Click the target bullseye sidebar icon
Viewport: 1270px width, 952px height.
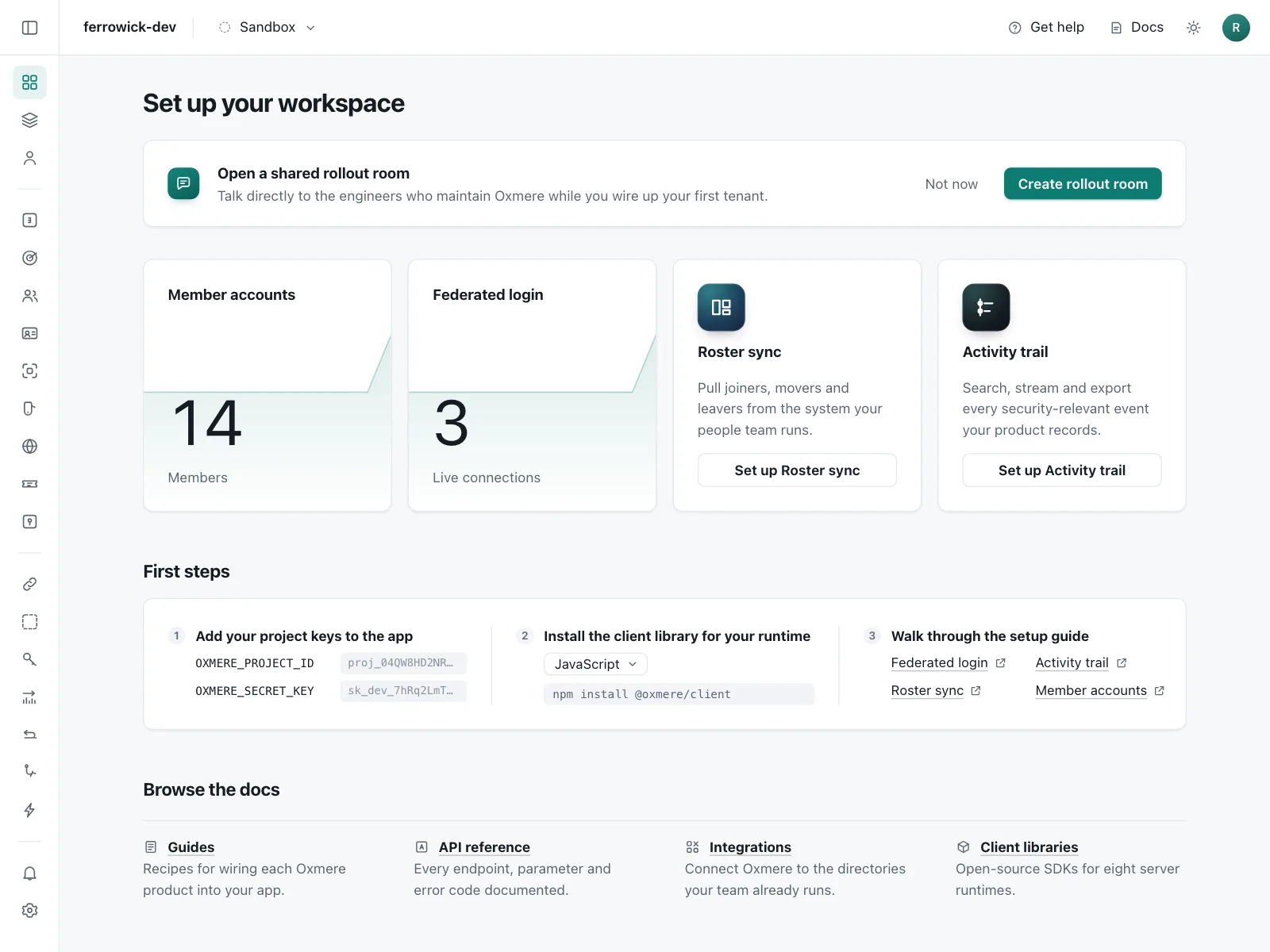29,258
